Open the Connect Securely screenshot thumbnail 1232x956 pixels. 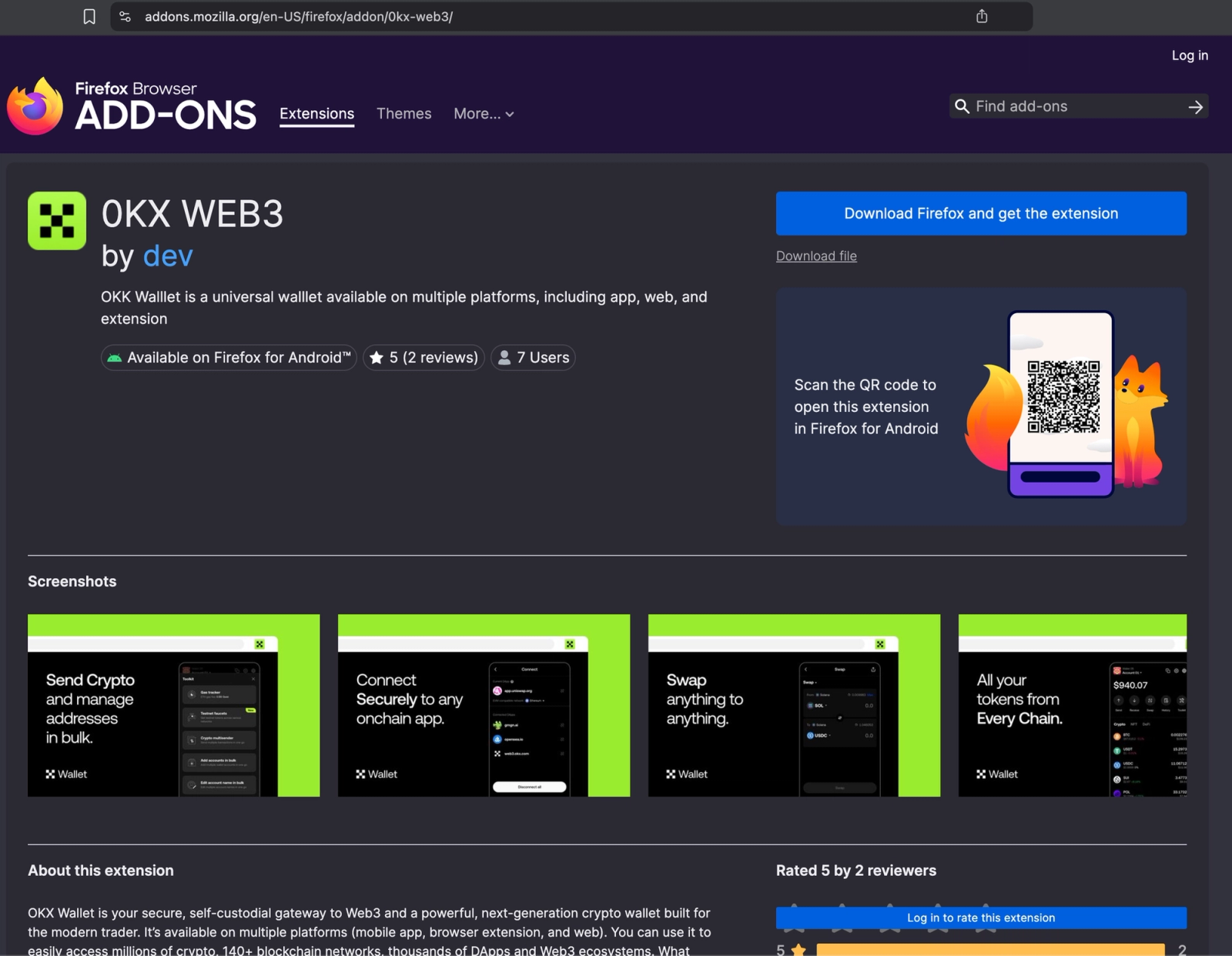pyautogui.click(x=484, y=705)
